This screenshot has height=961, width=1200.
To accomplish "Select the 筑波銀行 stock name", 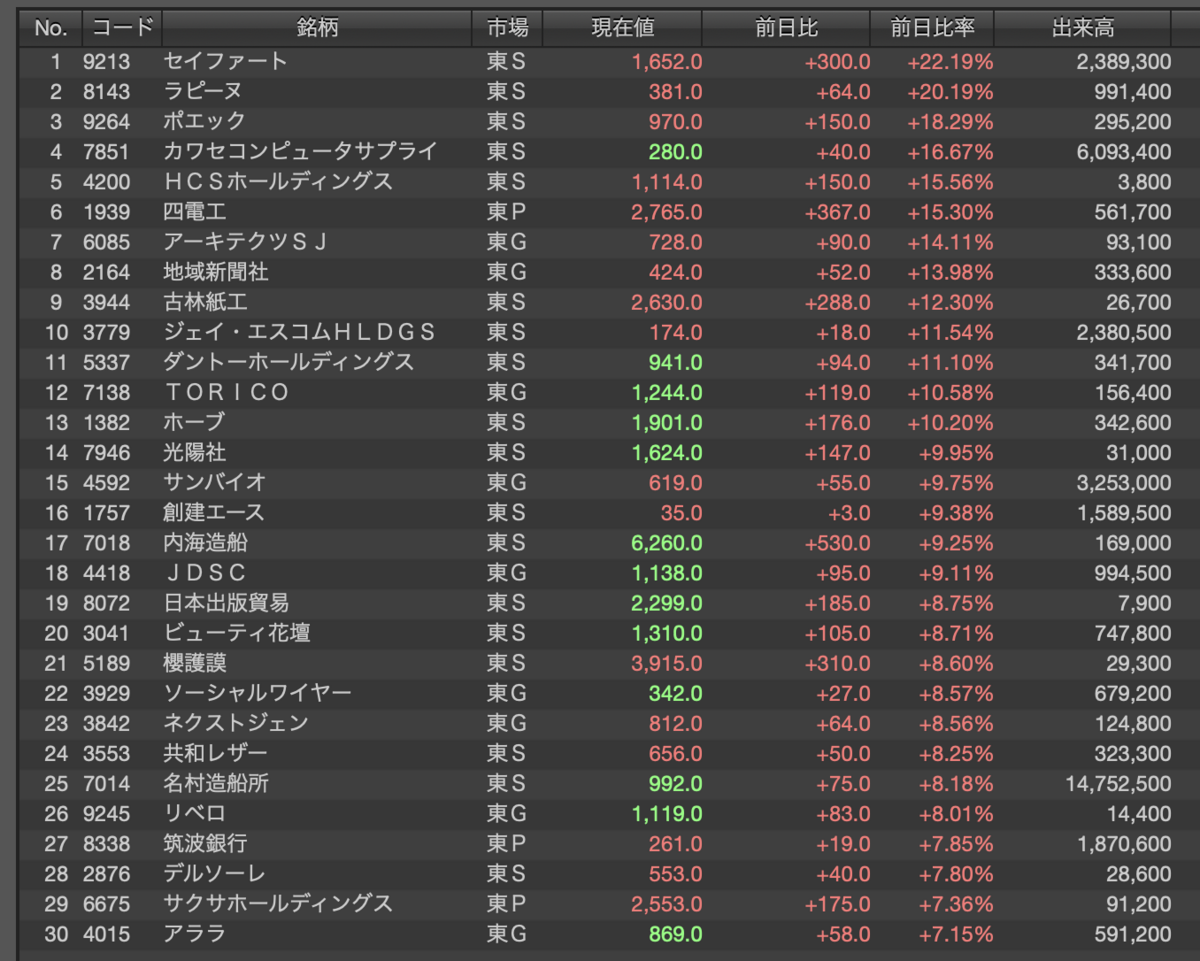I will point(205,844).
